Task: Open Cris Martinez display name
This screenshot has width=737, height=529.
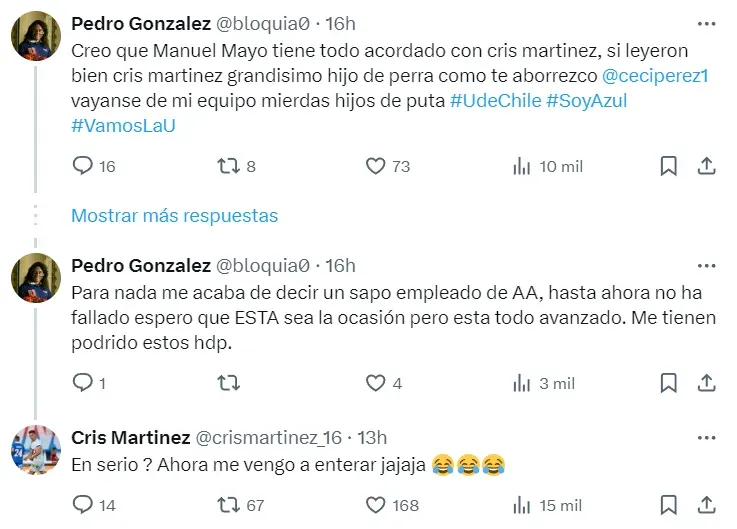Action: point(130,437)
